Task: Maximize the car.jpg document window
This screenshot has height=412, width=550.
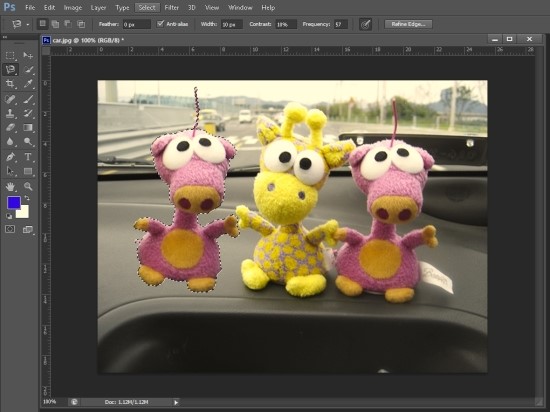Action: coord(510,39)
